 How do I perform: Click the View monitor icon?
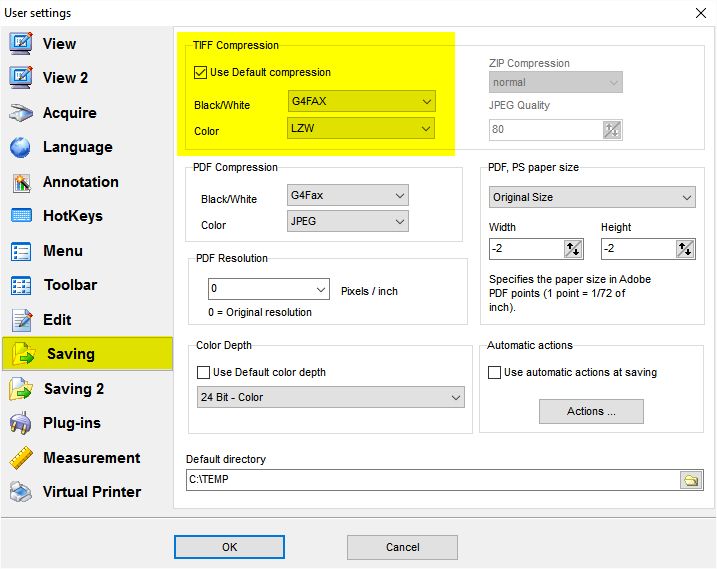coord(21,43)
